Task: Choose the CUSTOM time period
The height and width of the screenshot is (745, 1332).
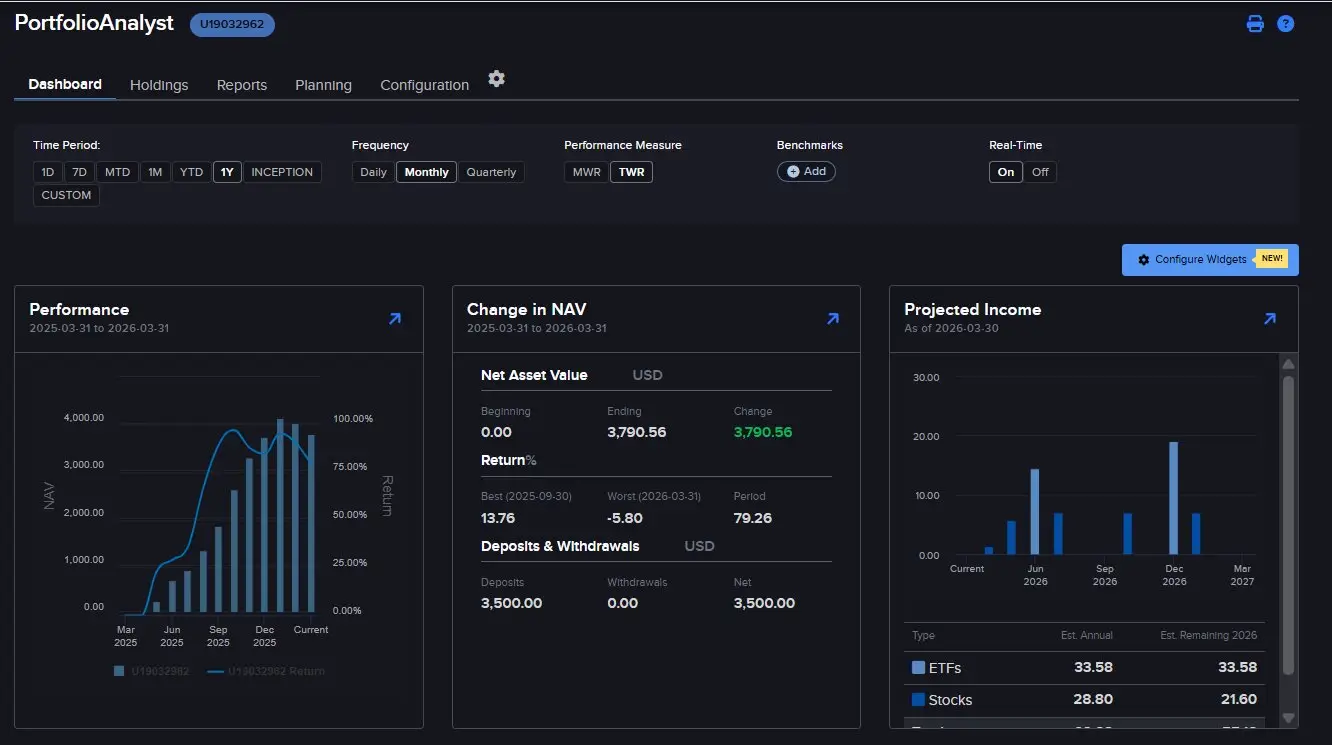Action: pyautogui.click(x=67, y=195)
